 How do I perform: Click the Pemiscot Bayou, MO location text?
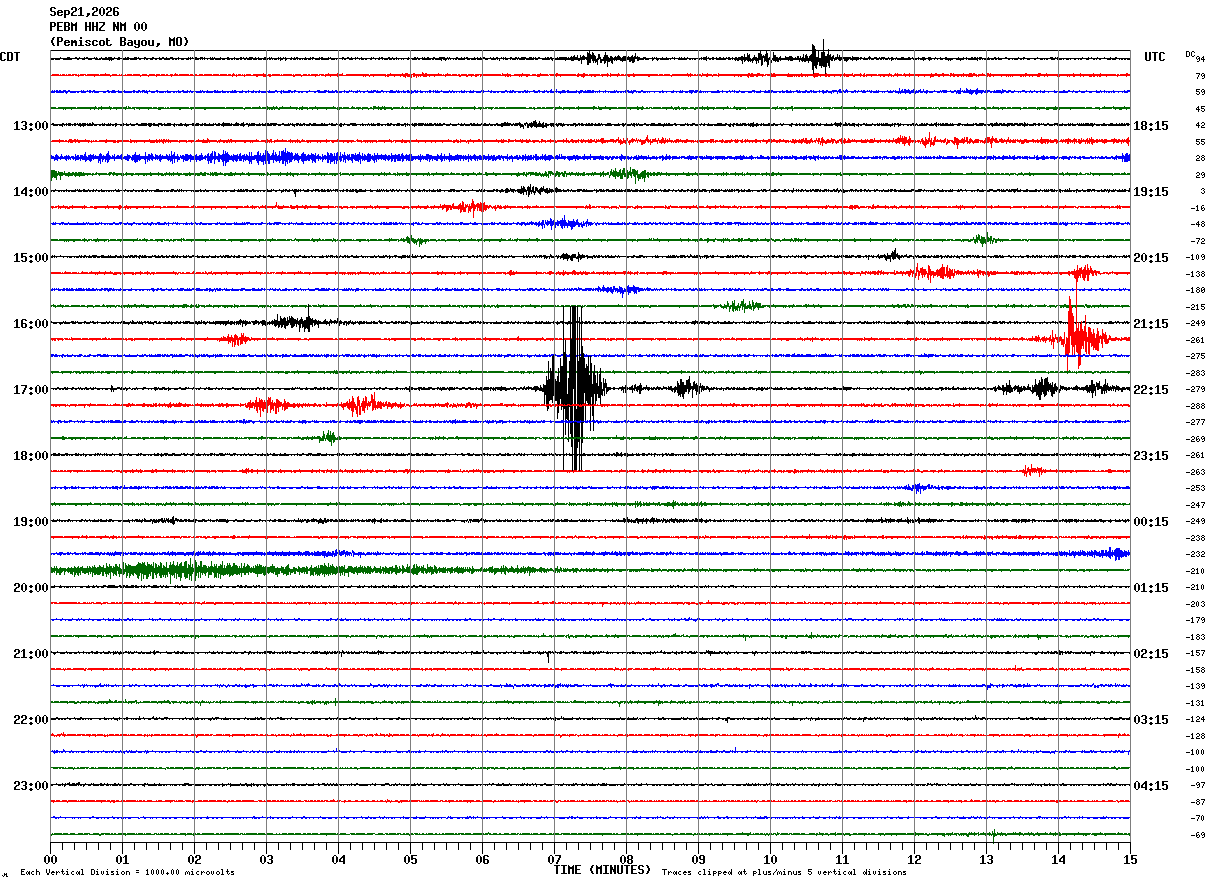[119, 42]
